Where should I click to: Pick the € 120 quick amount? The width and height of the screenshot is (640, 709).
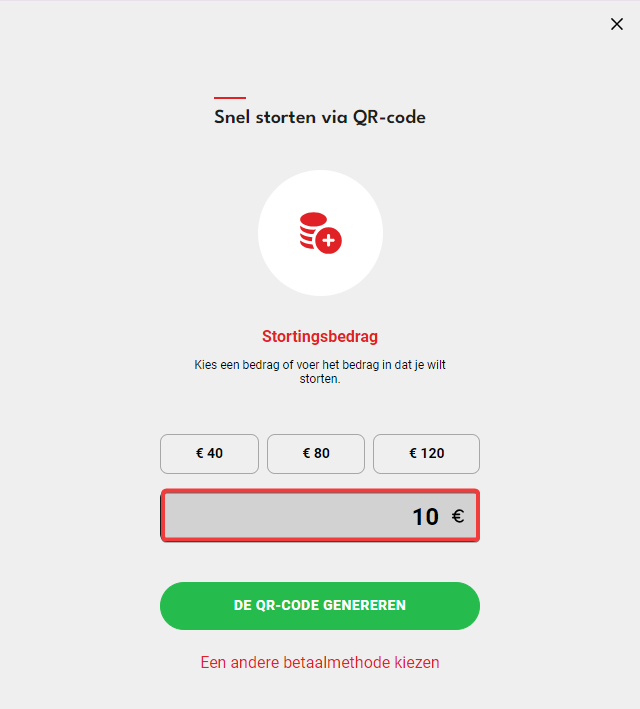pos(426,454)
